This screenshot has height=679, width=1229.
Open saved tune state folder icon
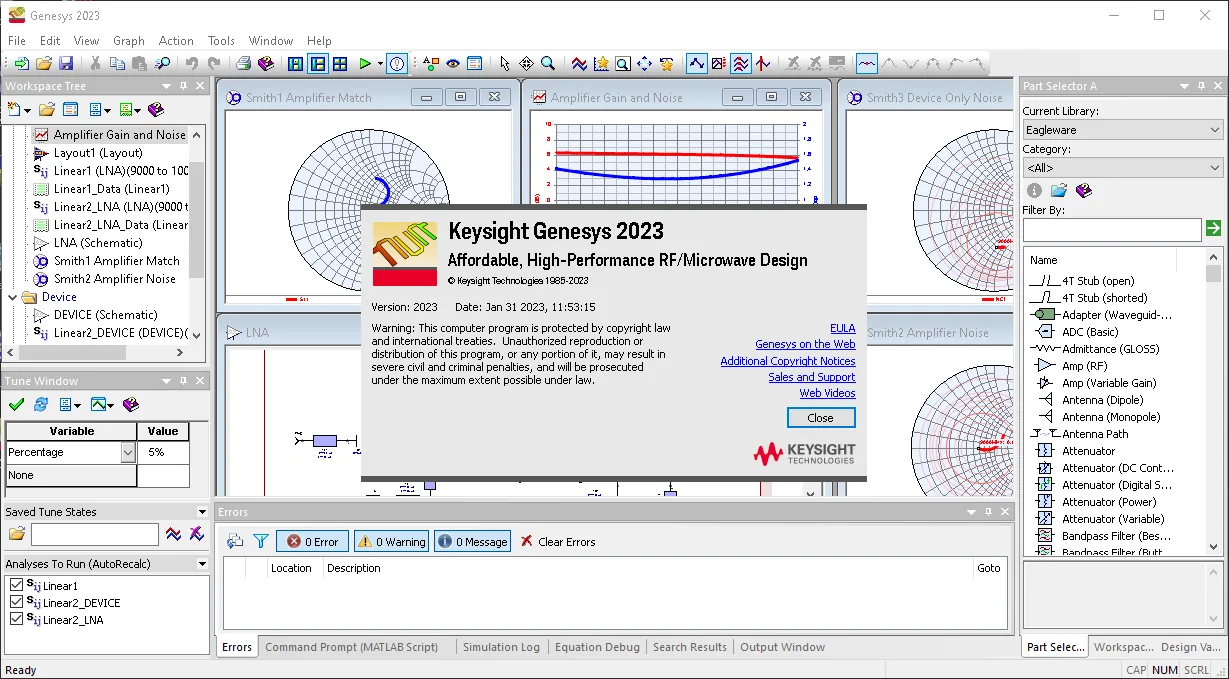(16, 534)
